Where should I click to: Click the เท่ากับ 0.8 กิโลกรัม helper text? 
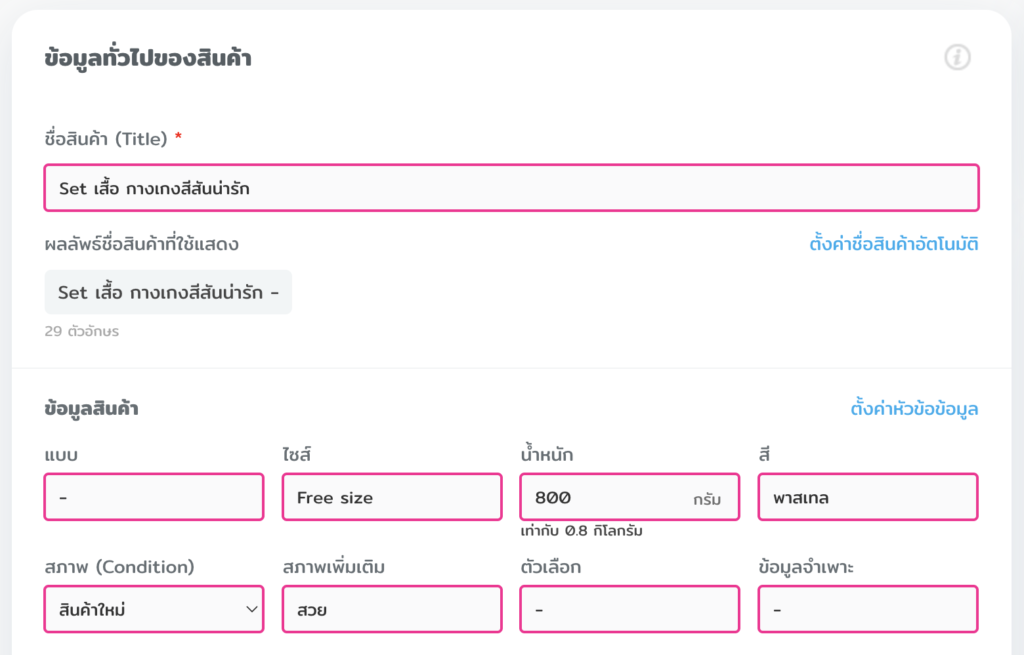pos(580,531)
